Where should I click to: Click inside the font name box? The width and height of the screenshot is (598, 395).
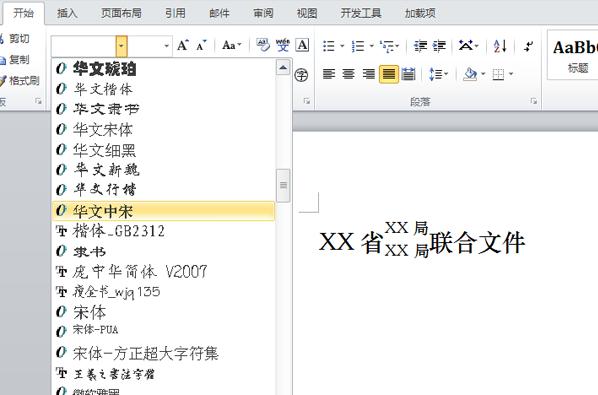[x=84, y=46]
